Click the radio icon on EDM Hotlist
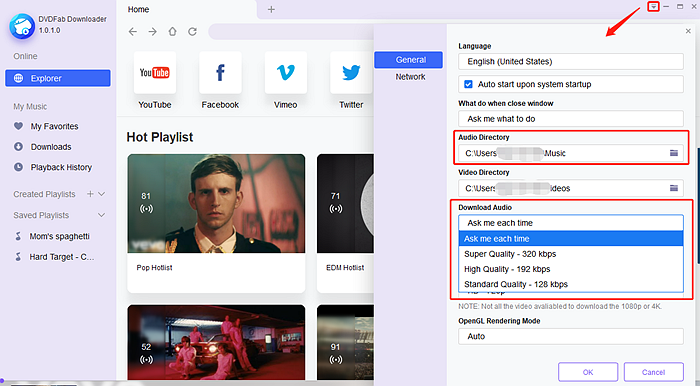 [336, 208]
